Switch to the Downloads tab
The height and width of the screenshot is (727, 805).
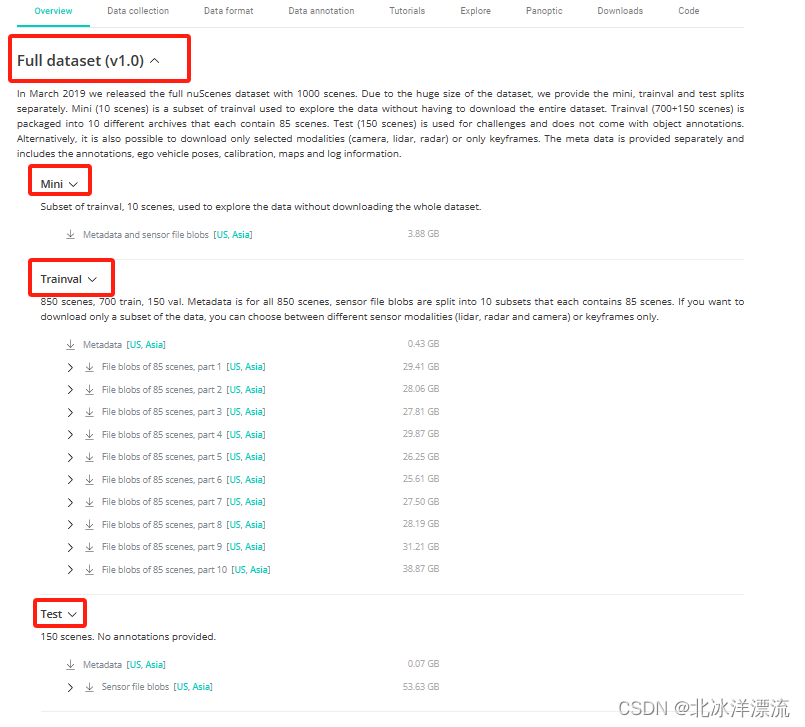click(x=620, y=11)
